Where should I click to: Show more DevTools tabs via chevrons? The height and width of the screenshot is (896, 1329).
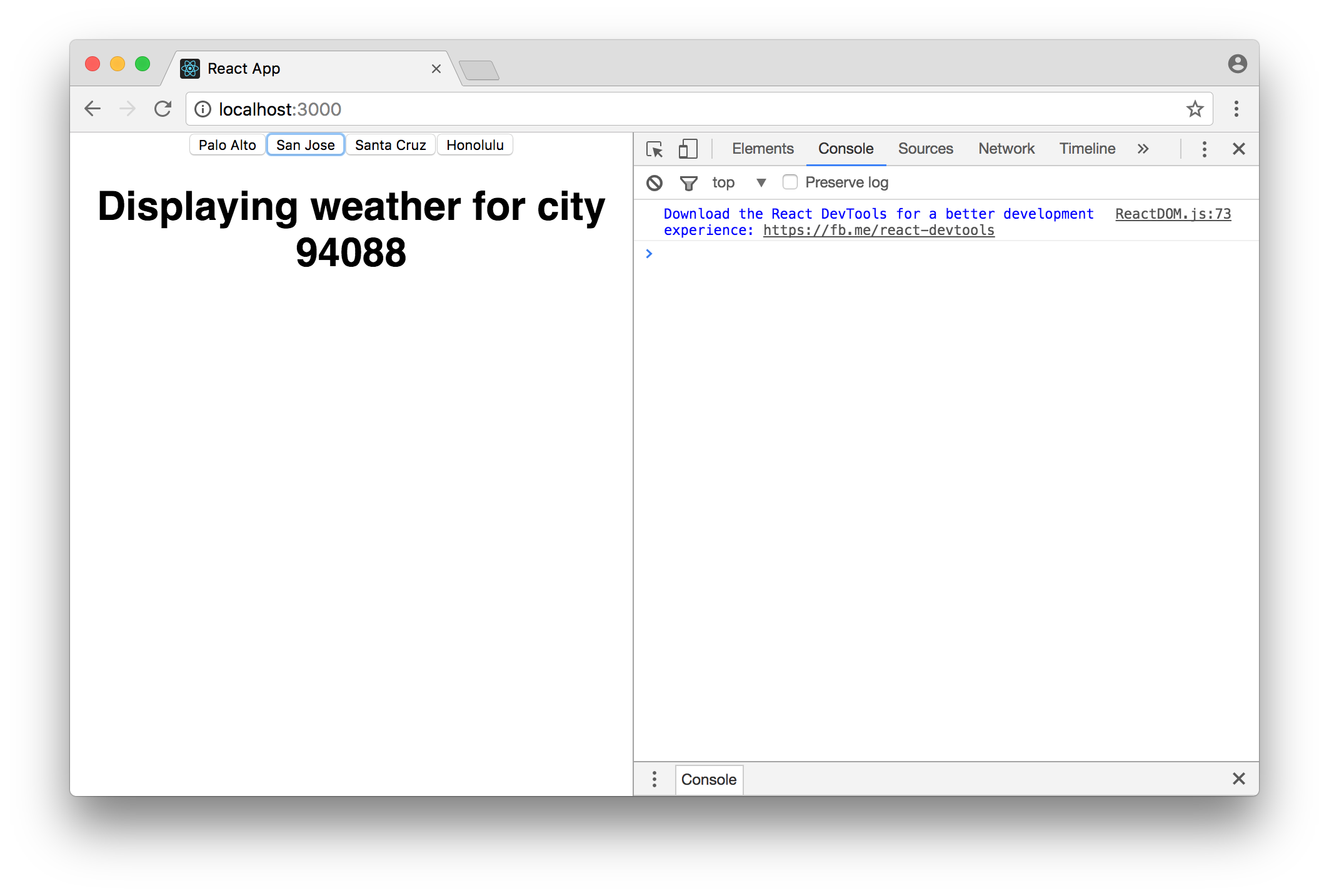(1143, 149)
